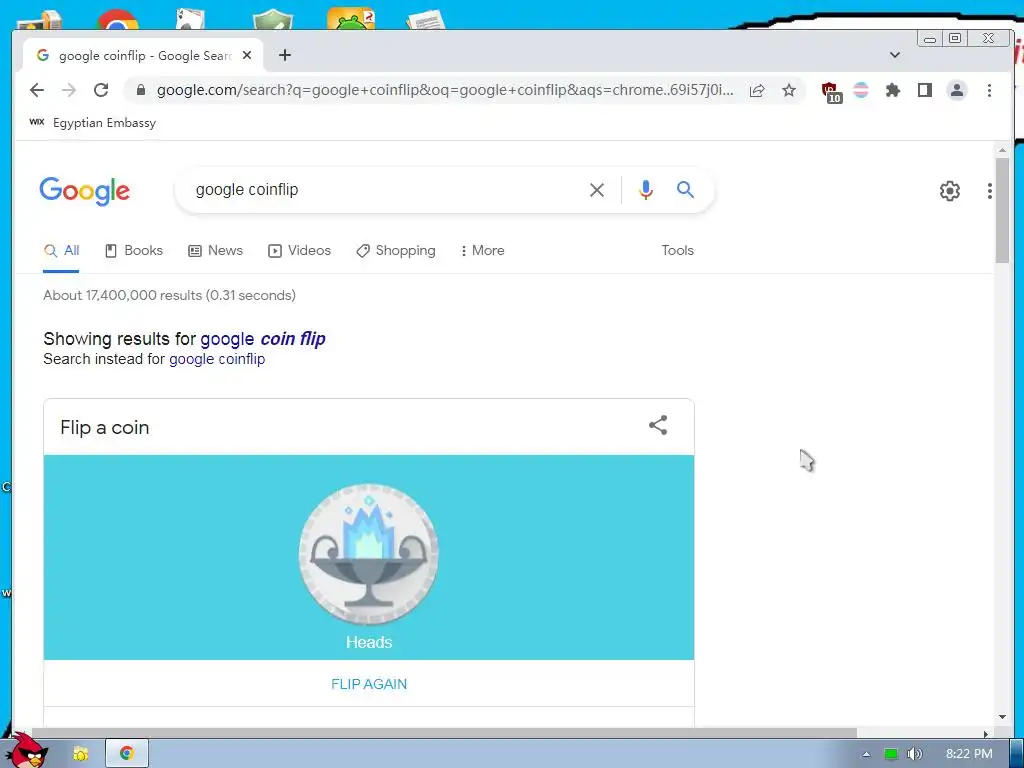Click the scrollbar down arrow
The image size is (1024, 768).
(x=1002, y=717)
